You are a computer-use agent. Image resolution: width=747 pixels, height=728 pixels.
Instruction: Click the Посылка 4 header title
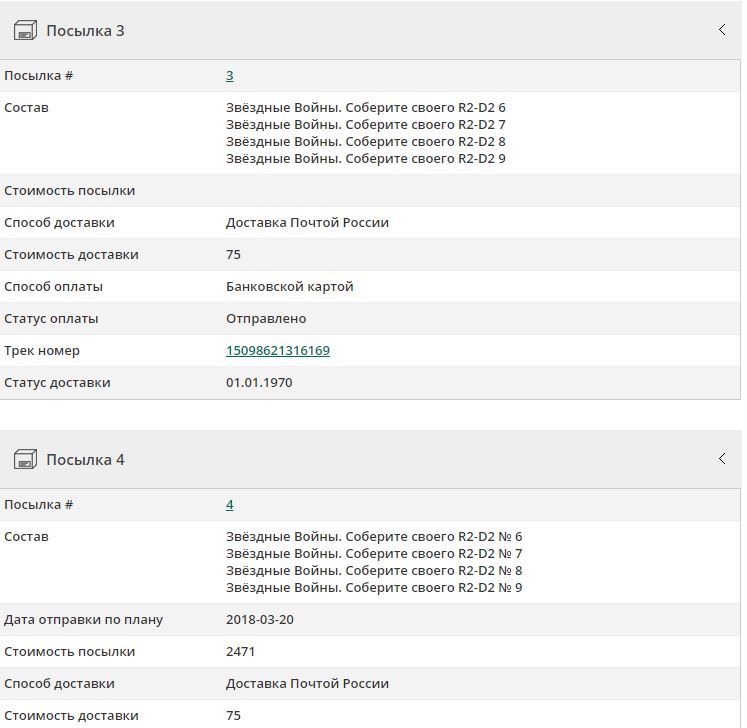tap(85, 460)
